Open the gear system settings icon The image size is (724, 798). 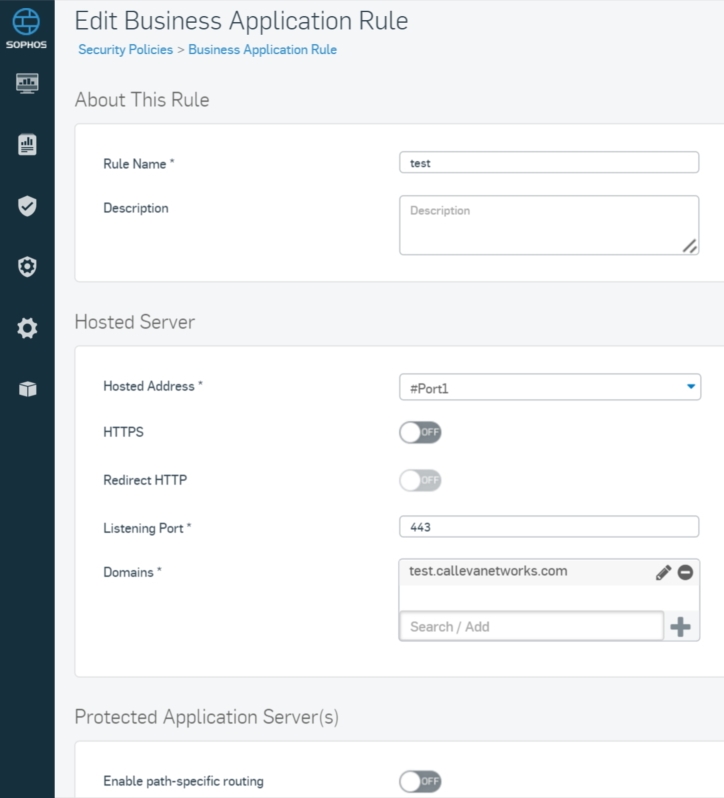coord(27,328)
